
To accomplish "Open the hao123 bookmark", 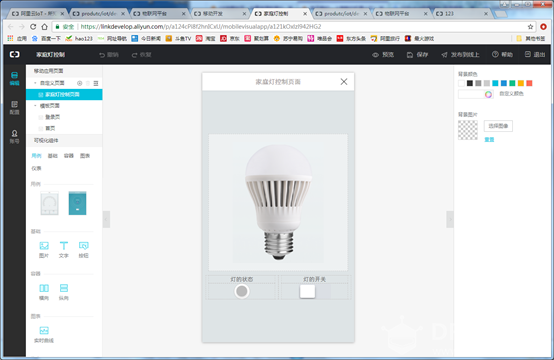I will 80,38.
